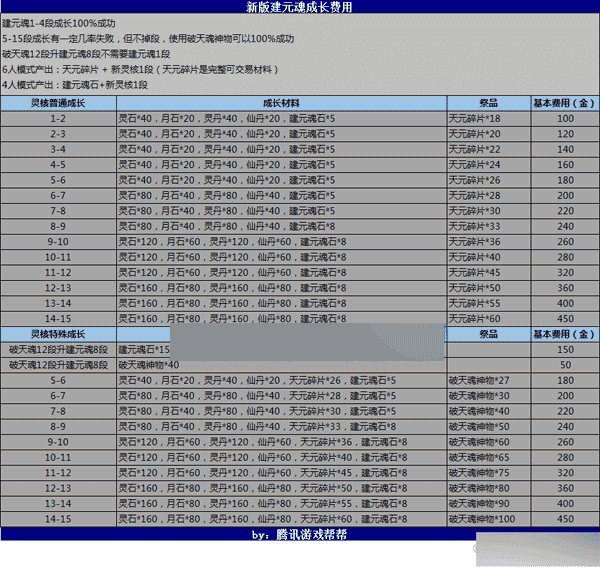This screenshot has width=600, height=570.
Task: Select the "2-3" level row label
Action: (58, 134)
